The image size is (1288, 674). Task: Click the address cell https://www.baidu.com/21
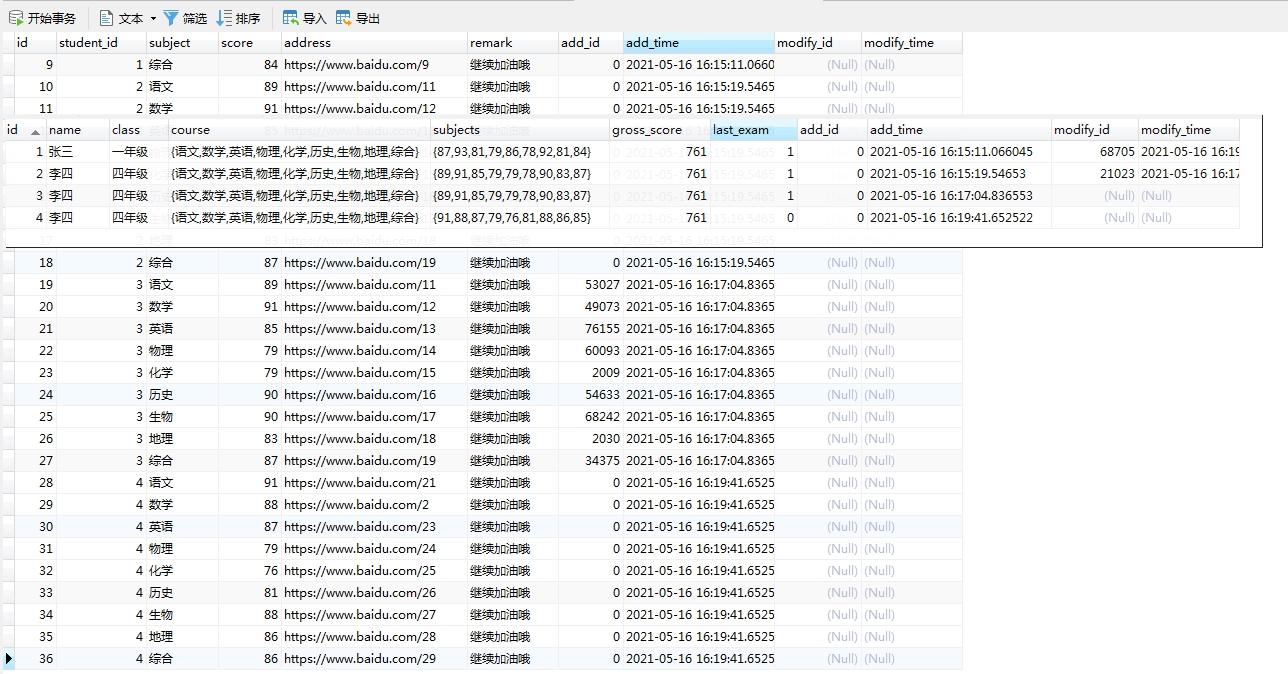click(x=375, y=483)
